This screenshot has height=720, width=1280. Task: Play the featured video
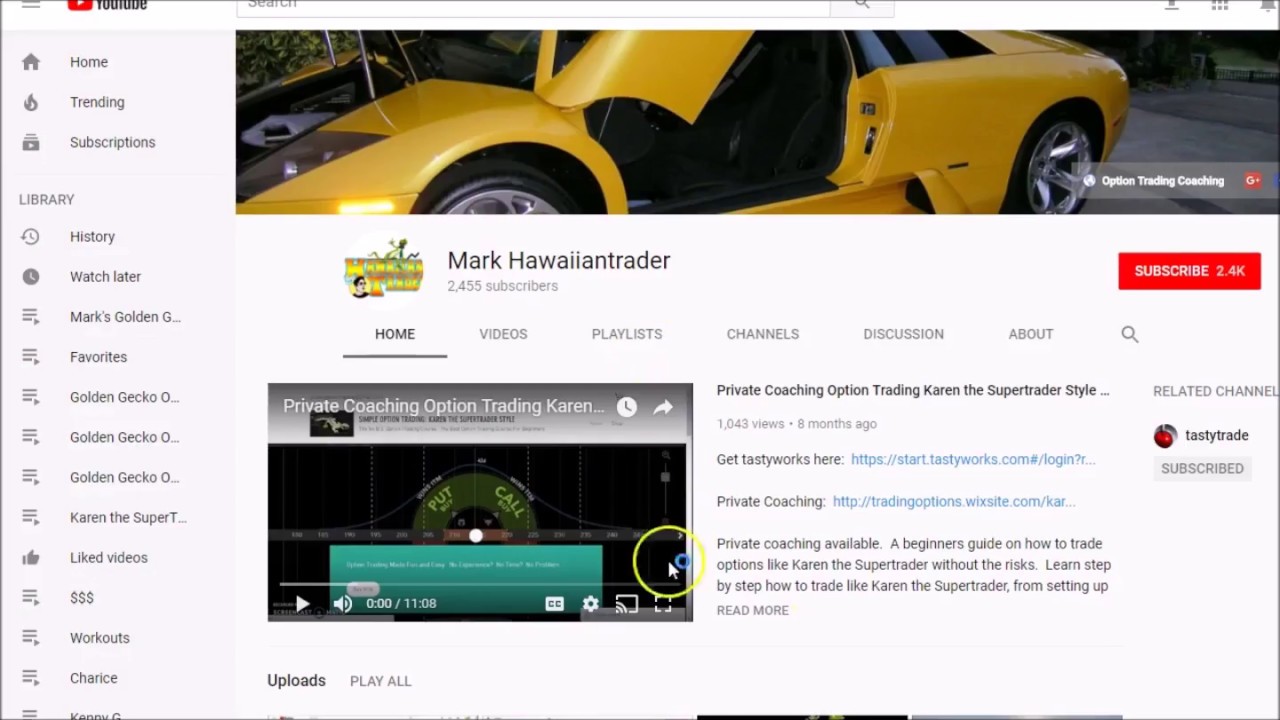[x=302, y=603]
